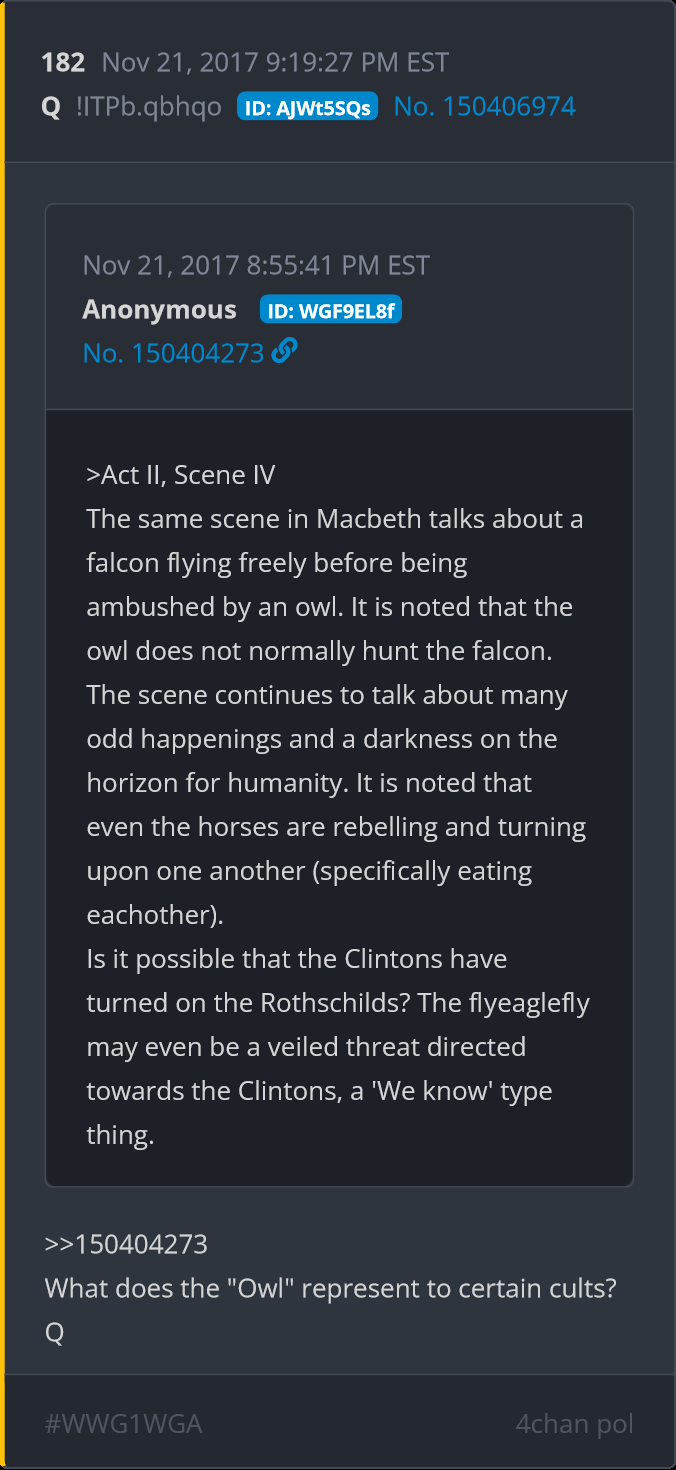Click post number 182
This screenshot has width=676, height=1470.
pyautogui.click(x=63, y=63)
